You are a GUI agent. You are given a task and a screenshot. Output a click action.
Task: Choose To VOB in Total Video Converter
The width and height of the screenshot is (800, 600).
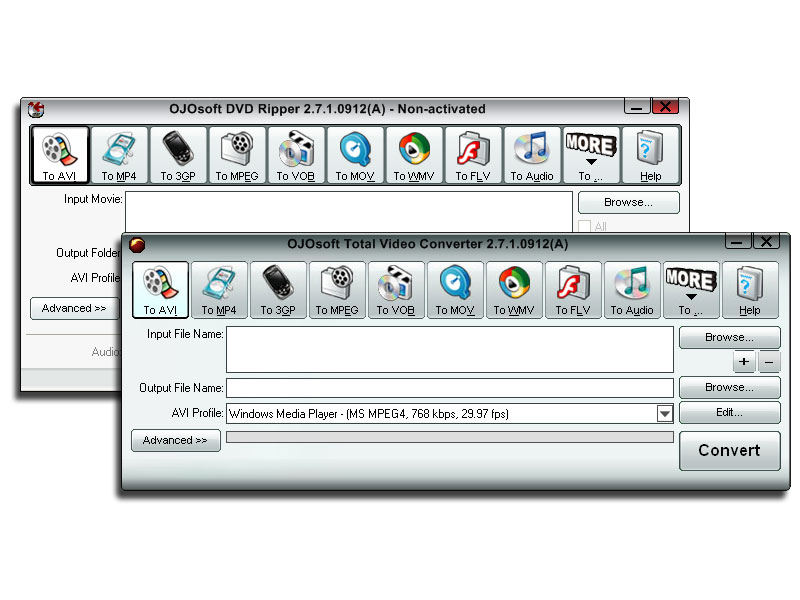pyautogui.click(x=396, y=290)
